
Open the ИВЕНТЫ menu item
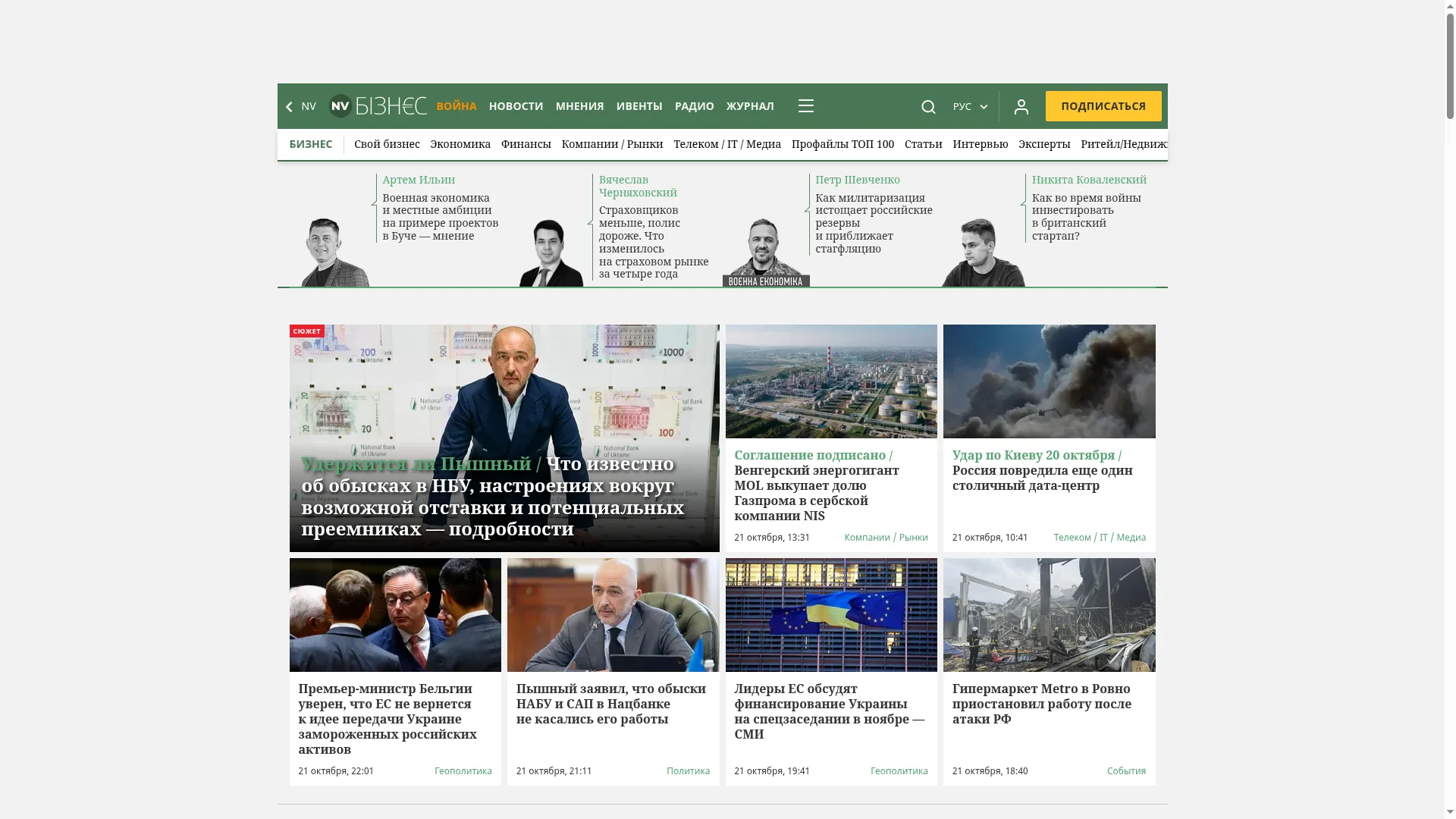tap(639, 106)
